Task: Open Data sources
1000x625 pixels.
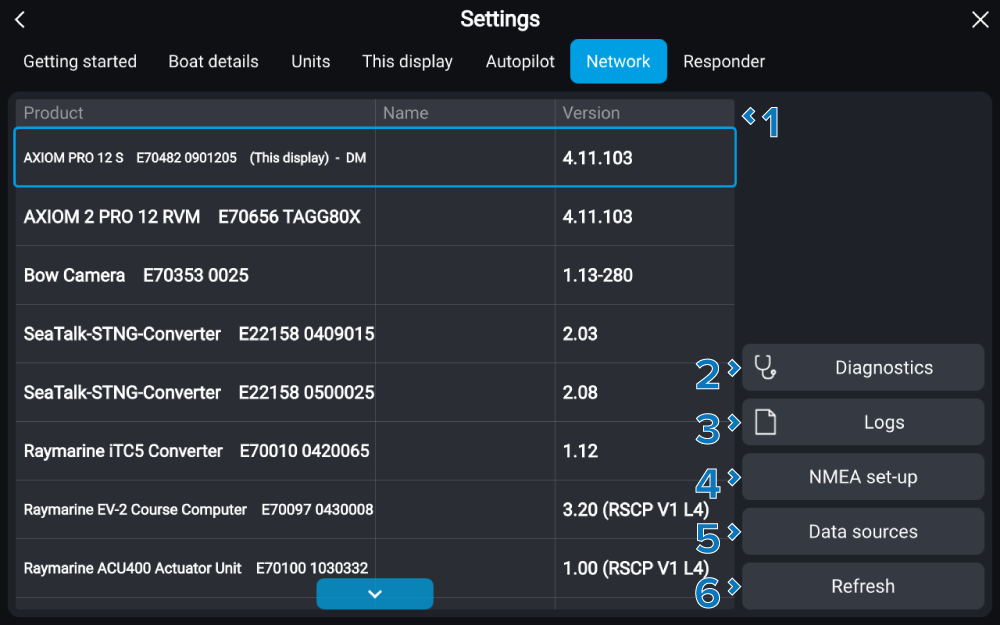Action: [x=863, y=532]
